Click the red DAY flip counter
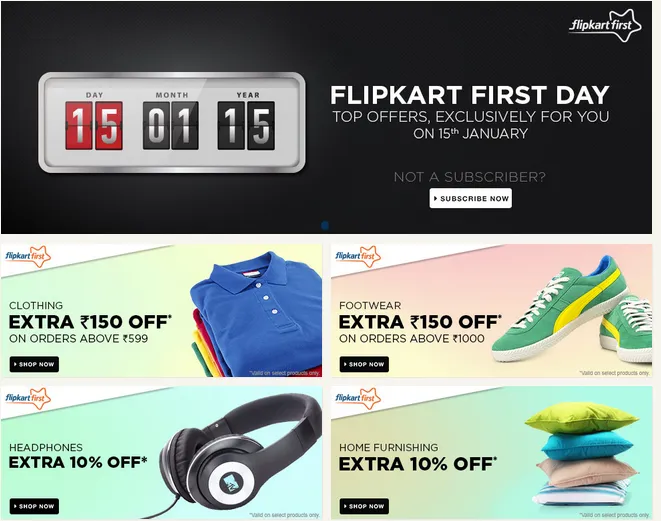Image resolution: width=661 pixels, height=521 pixels. pyautogui.click(x=94, y=126)
